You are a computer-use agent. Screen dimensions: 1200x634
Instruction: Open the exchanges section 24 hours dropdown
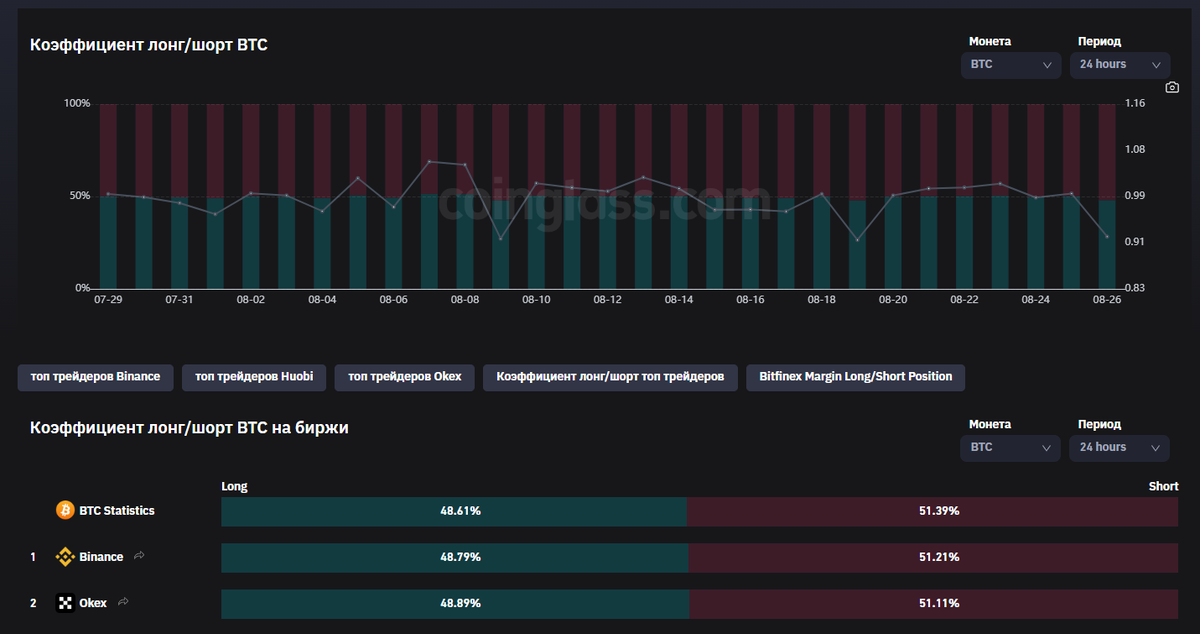pyautogui.click(x=1120, y=448)
